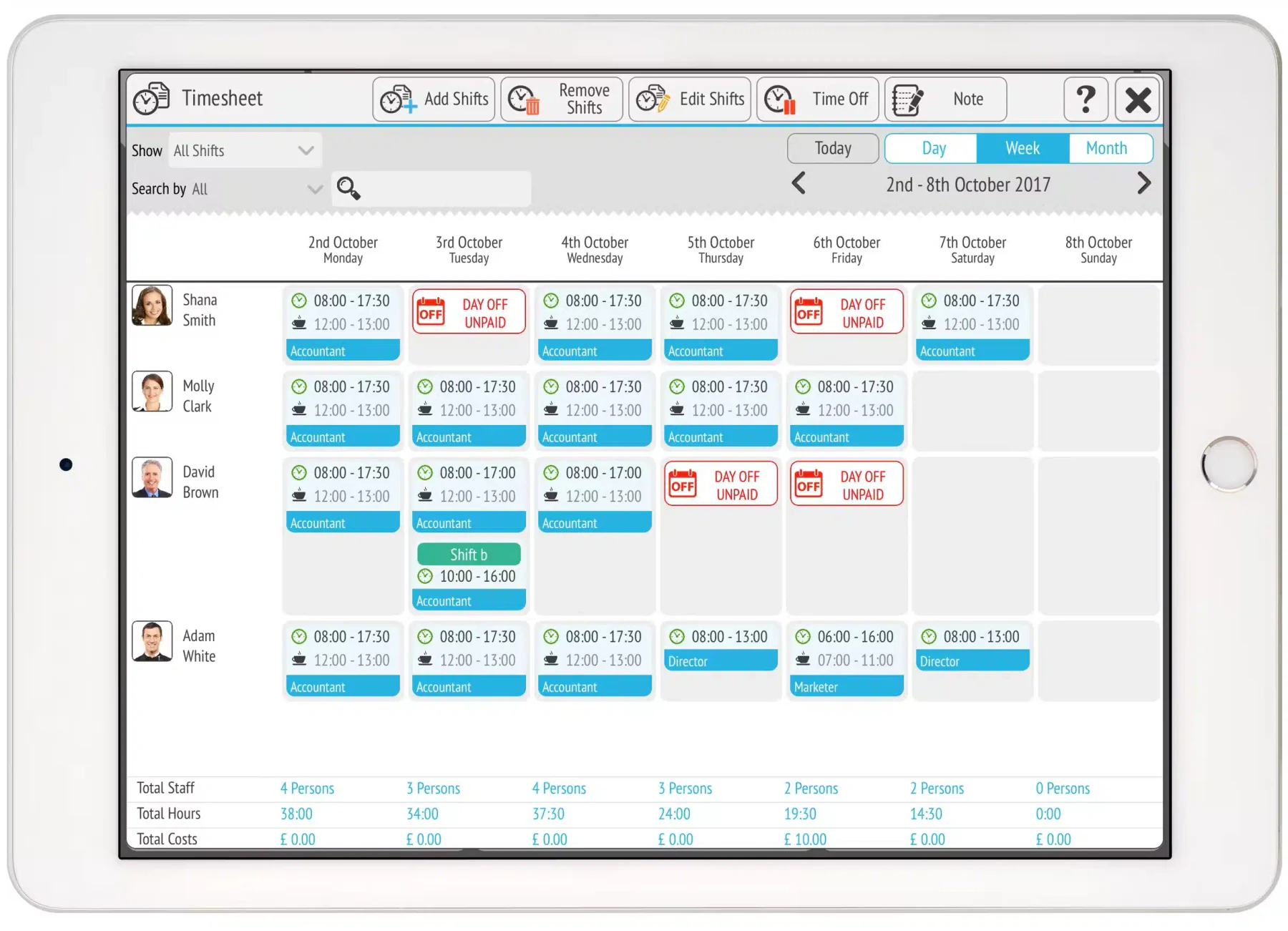1288x931 pixels.
Task: Select the Edit Shifts pencil icon
Action: coord(653,99)
